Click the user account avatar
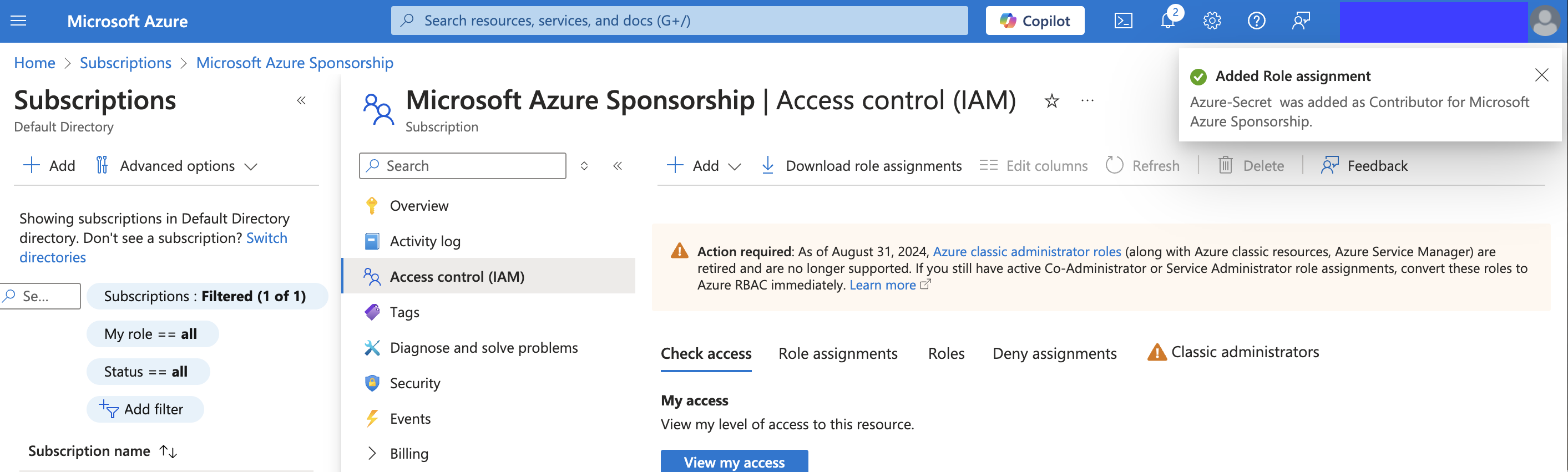 [1545, 22]
